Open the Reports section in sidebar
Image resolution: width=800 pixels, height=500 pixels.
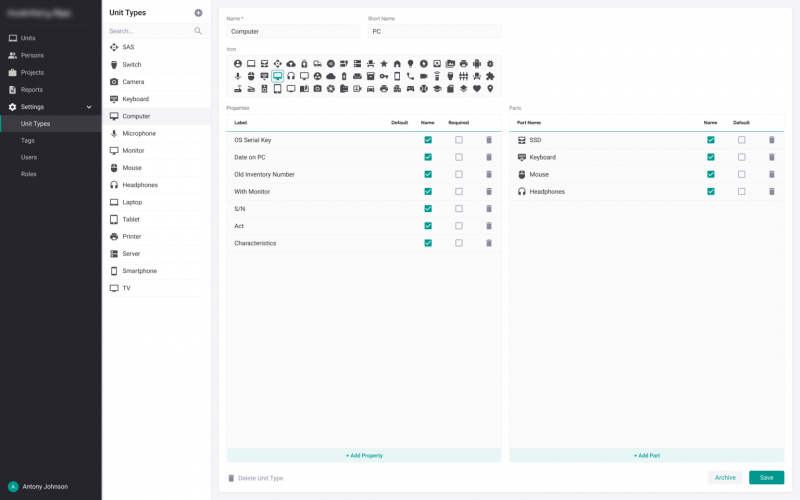(x=32, y=90)
